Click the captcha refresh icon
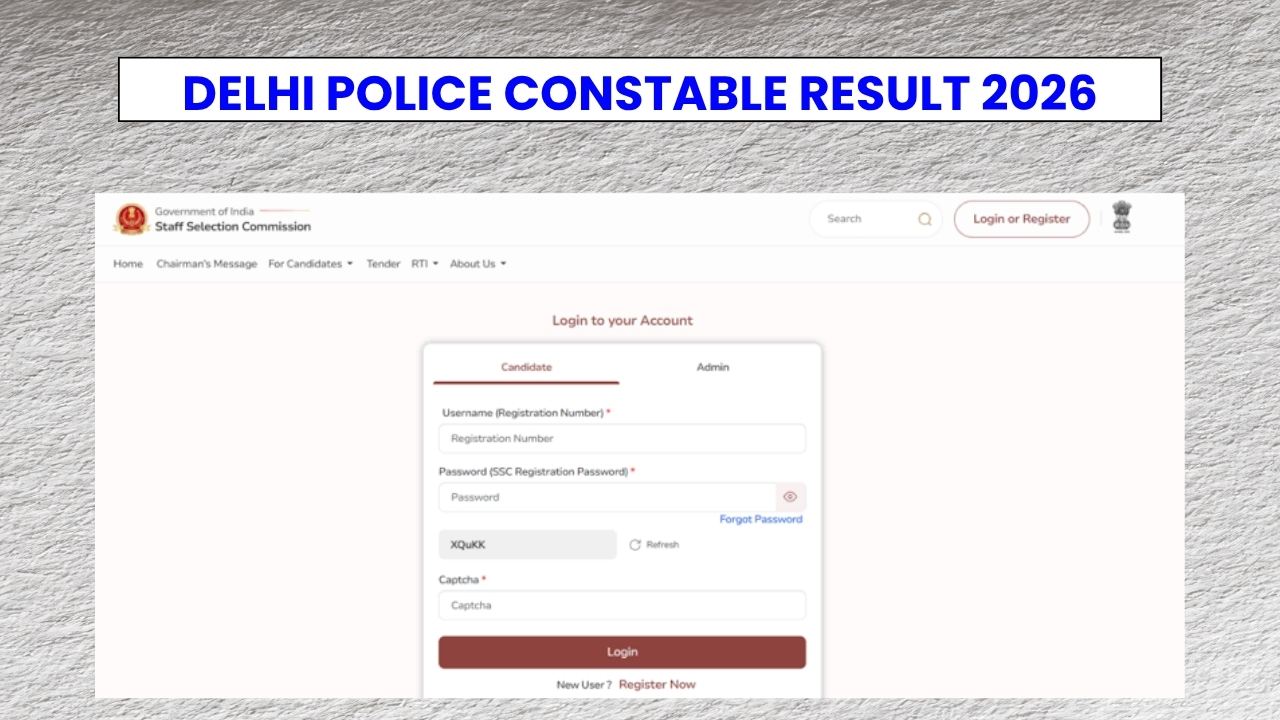Viewport: 1280px width, 720px height. pos(635,545)
